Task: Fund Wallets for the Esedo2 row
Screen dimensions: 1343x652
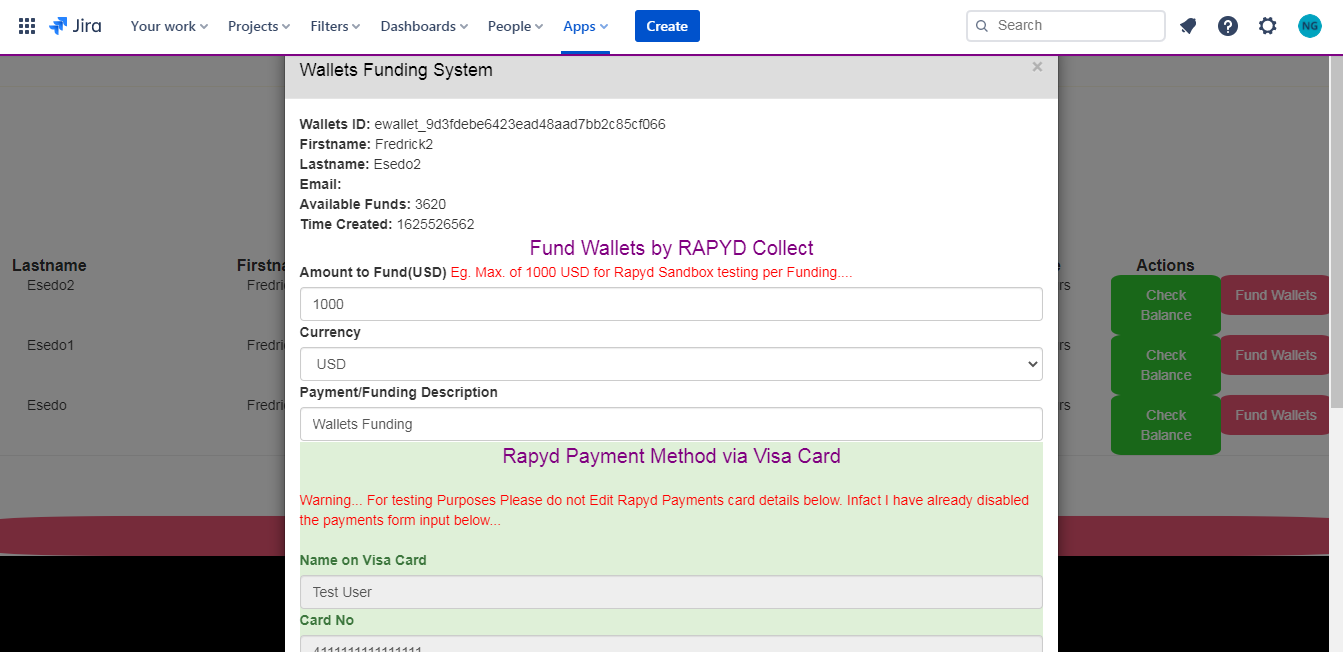Action: pyautogui.click(x=1276, y=295)
